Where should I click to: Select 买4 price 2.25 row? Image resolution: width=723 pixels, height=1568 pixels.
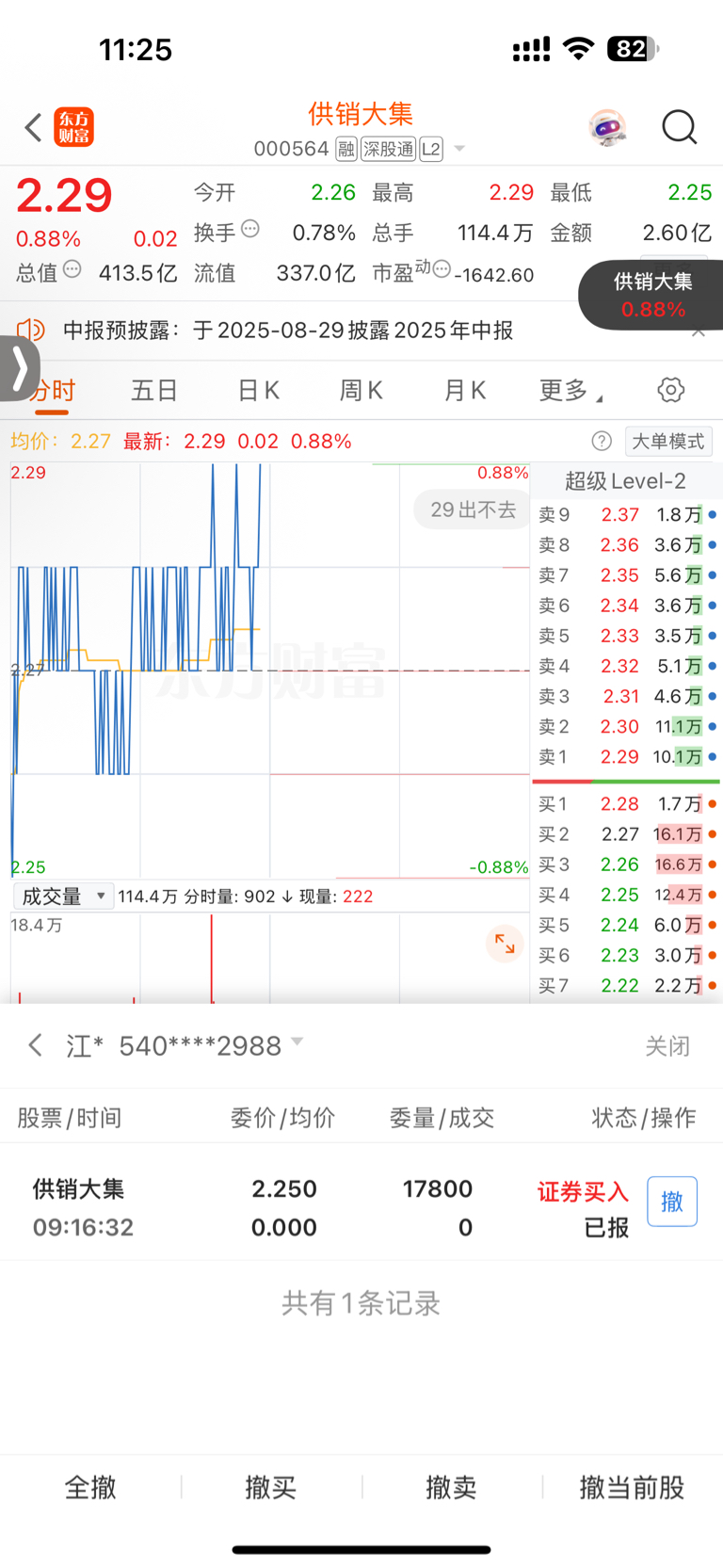pos(628,895)
